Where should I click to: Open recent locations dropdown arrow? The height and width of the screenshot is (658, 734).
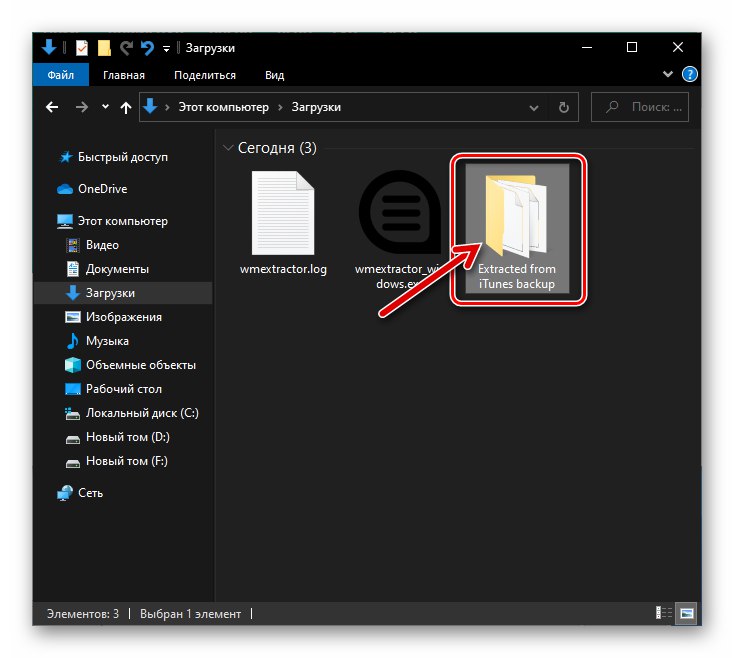105,107
